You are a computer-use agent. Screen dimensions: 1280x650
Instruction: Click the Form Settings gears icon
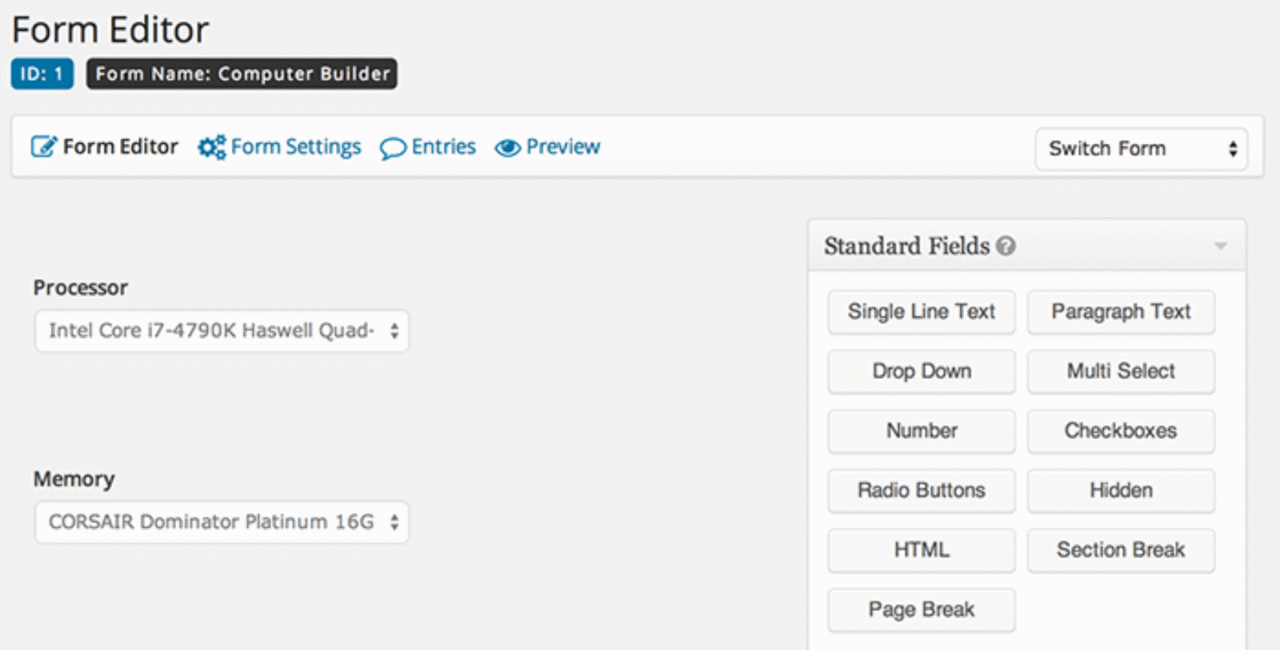click(x=211, y=147)
